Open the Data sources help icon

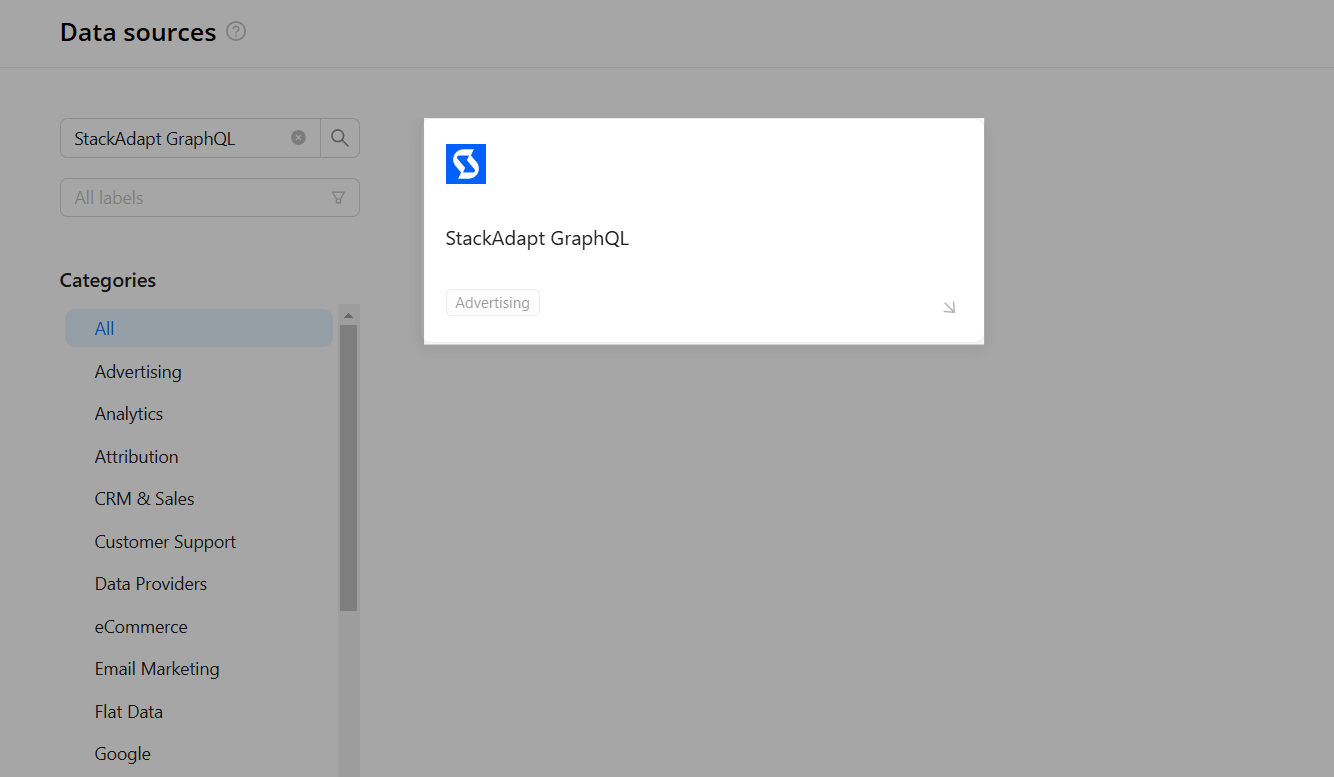click(x=236, y=32)
